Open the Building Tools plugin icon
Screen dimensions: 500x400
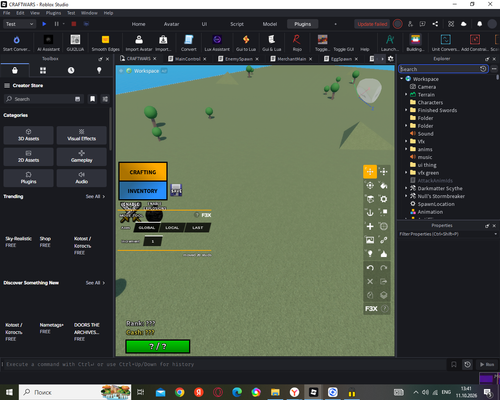tap(415, 43)
